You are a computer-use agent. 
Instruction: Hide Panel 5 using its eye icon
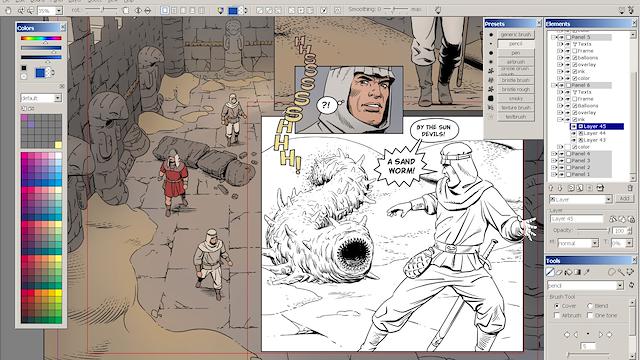(x=561, y=37)
